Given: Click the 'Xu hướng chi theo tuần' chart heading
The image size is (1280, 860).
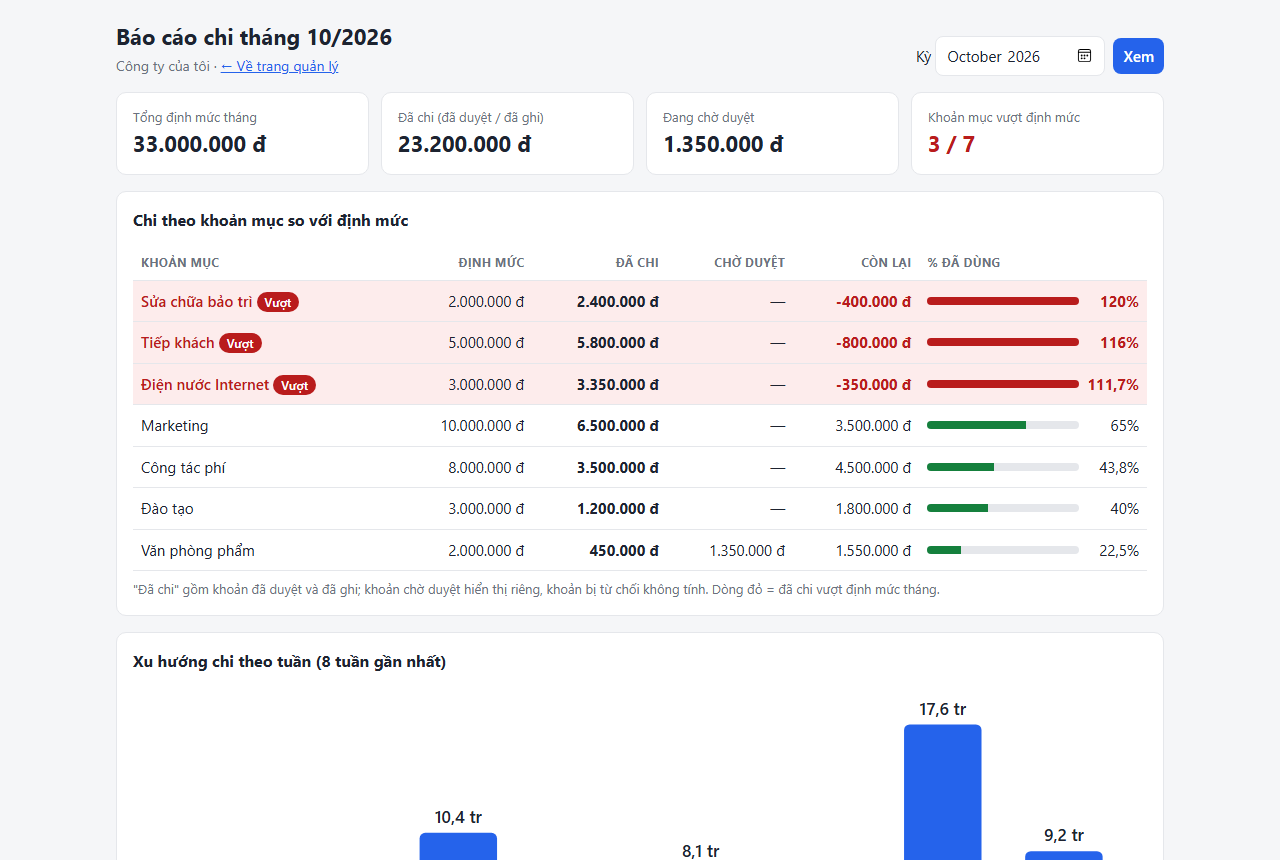Looking at the screenshot, I should (x=289, y=662).
